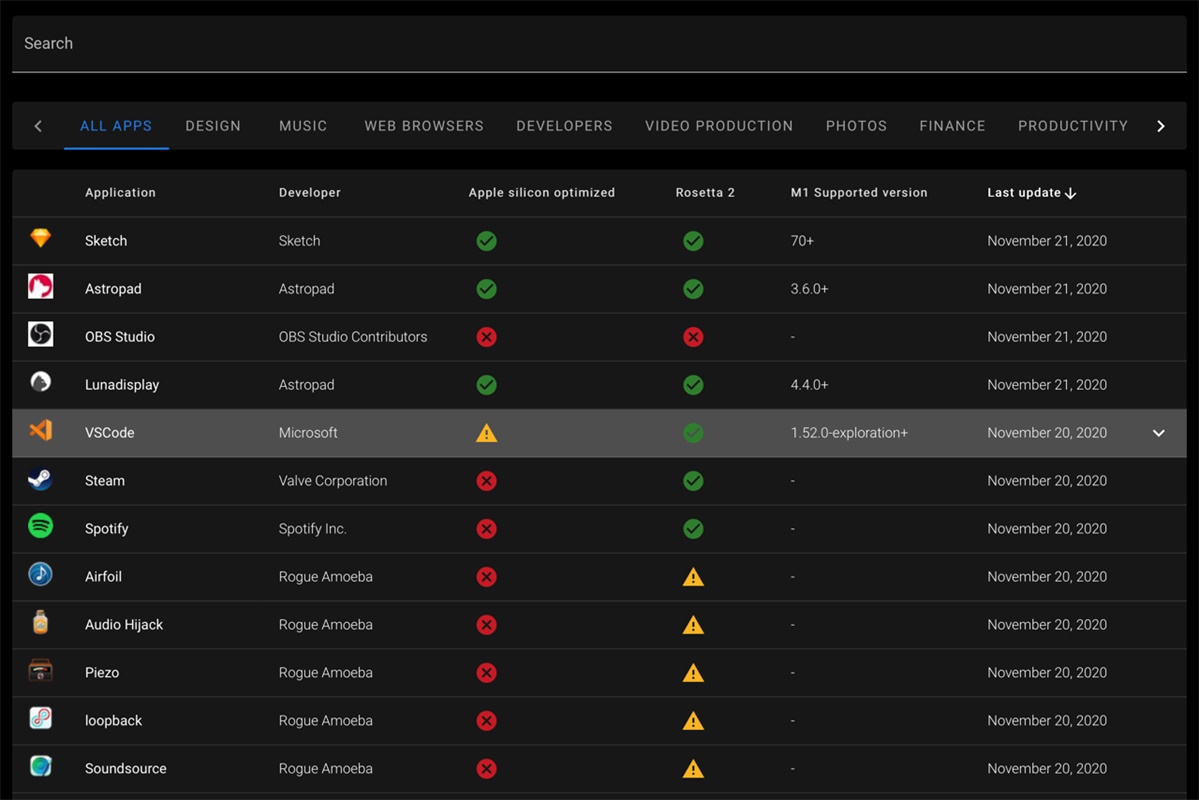Viewport: 1199px width, 800px height.
Task: Click the Apple silicon optimized column header
Action: tap(541, 193)
